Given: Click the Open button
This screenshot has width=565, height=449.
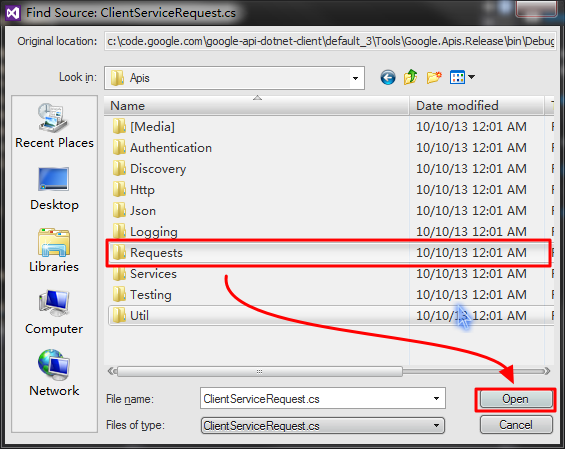Looking at the screenshot, I should coord(516,399).
